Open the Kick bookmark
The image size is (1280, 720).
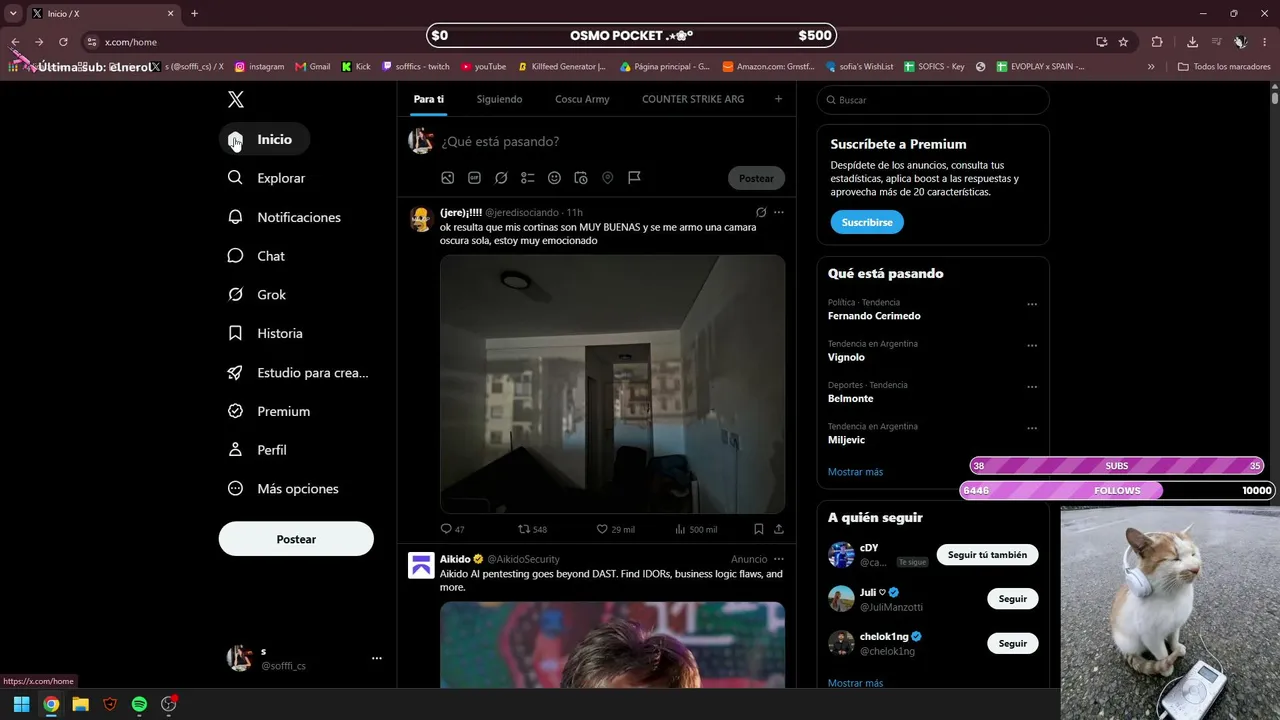356,67
